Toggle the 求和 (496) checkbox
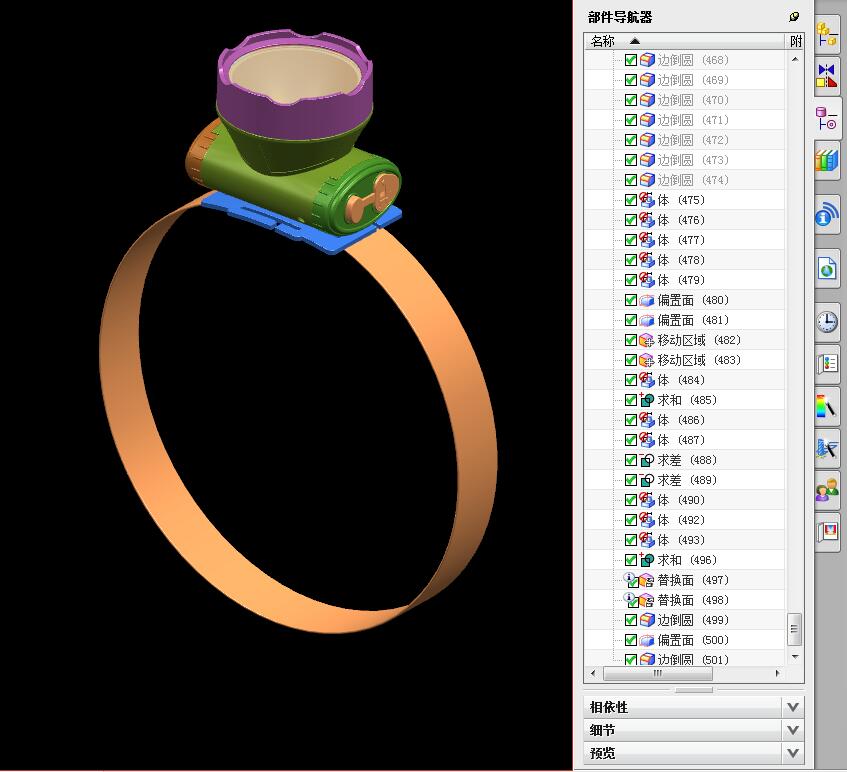This screenshot has width=847, height=772. 630,560
